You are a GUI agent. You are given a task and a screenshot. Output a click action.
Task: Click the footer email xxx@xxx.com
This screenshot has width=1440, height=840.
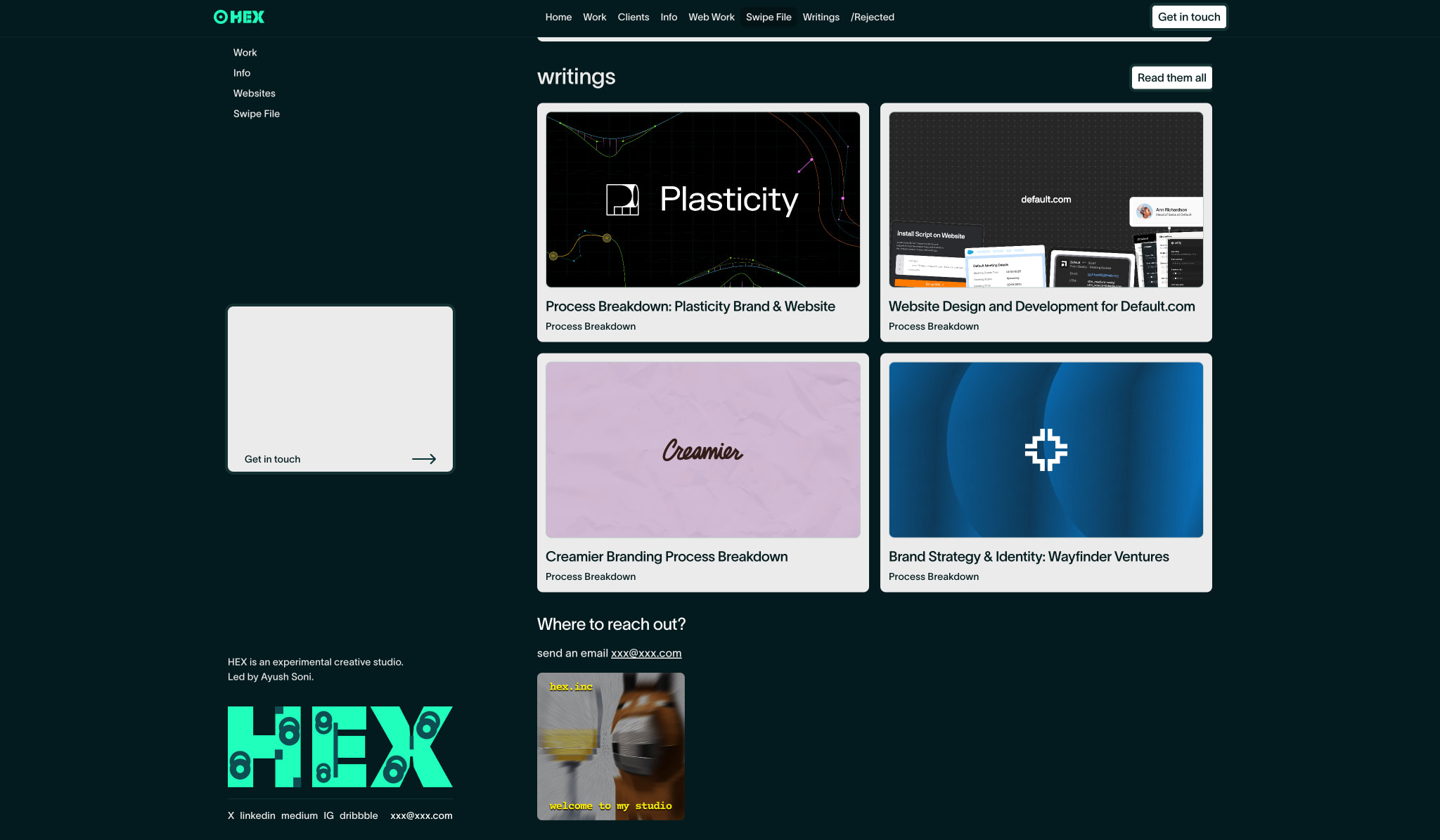click(421, 815)
